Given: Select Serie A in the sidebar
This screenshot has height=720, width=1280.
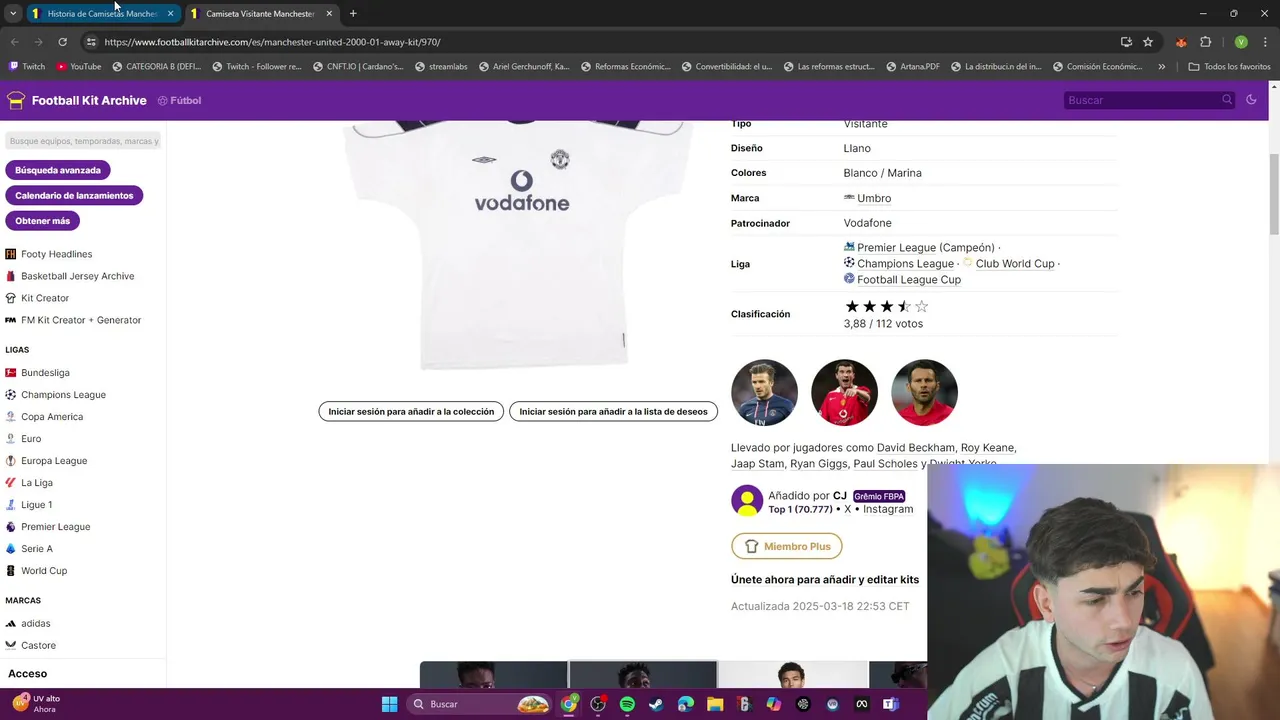Looking at the screenshot, I should tap(37, 548).
